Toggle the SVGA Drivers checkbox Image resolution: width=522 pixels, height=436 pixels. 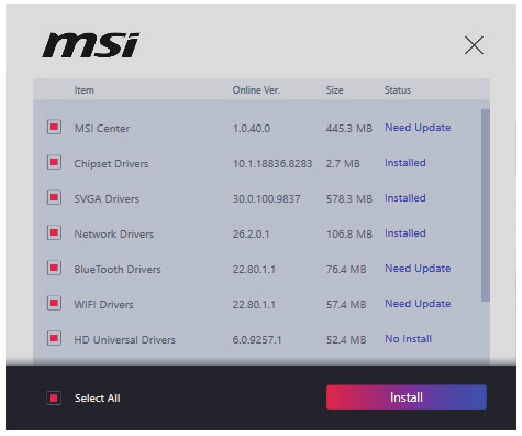tap(54, 197)
